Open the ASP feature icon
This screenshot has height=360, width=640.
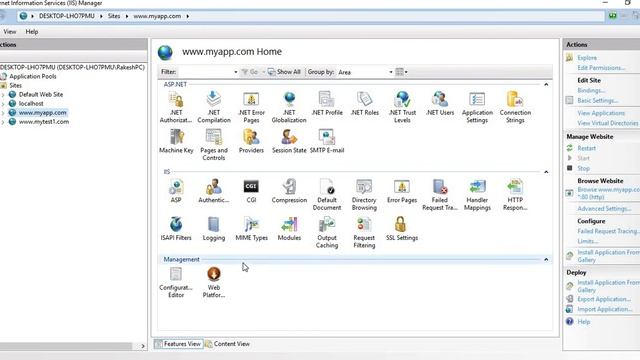(176, 191)
